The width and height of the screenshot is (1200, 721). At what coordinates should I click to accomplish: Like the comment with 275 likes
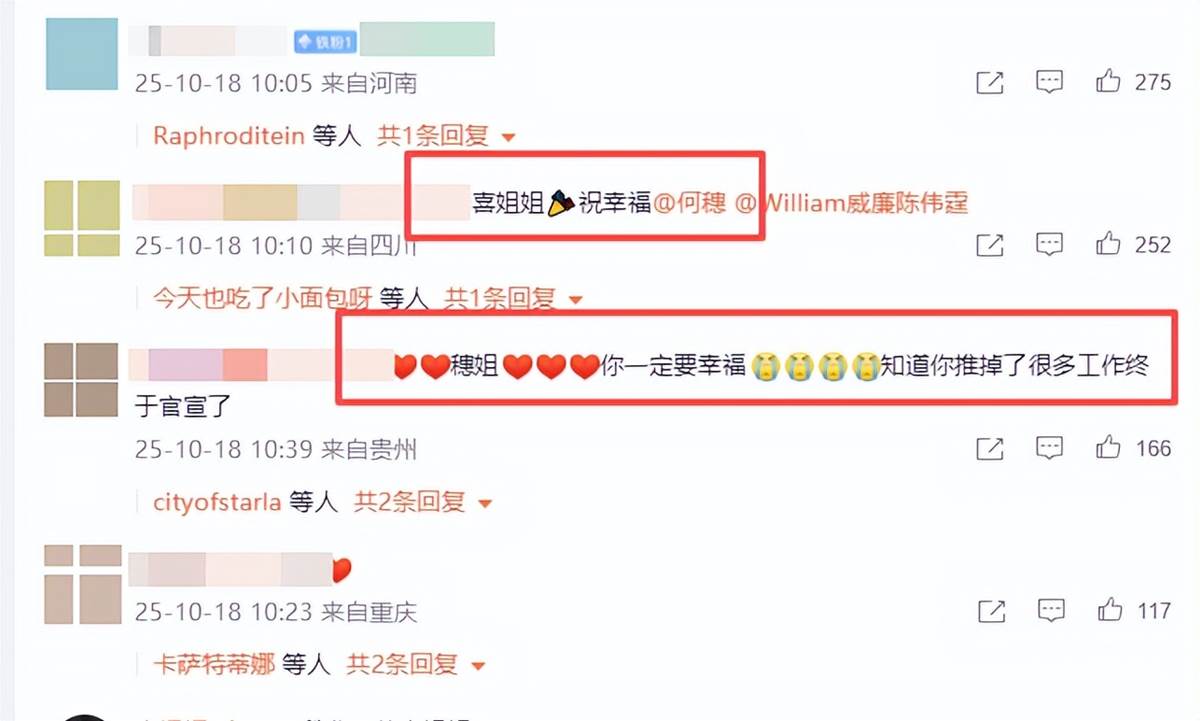(x=1109, y=82)
